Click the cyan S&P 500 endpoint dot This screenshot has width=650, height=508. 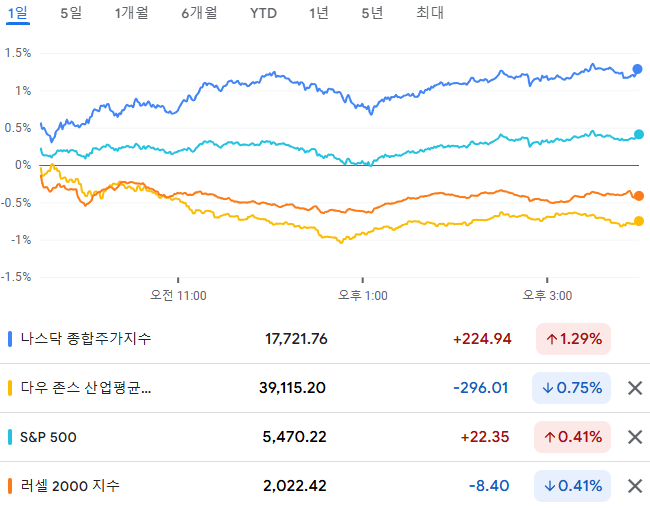639,134
